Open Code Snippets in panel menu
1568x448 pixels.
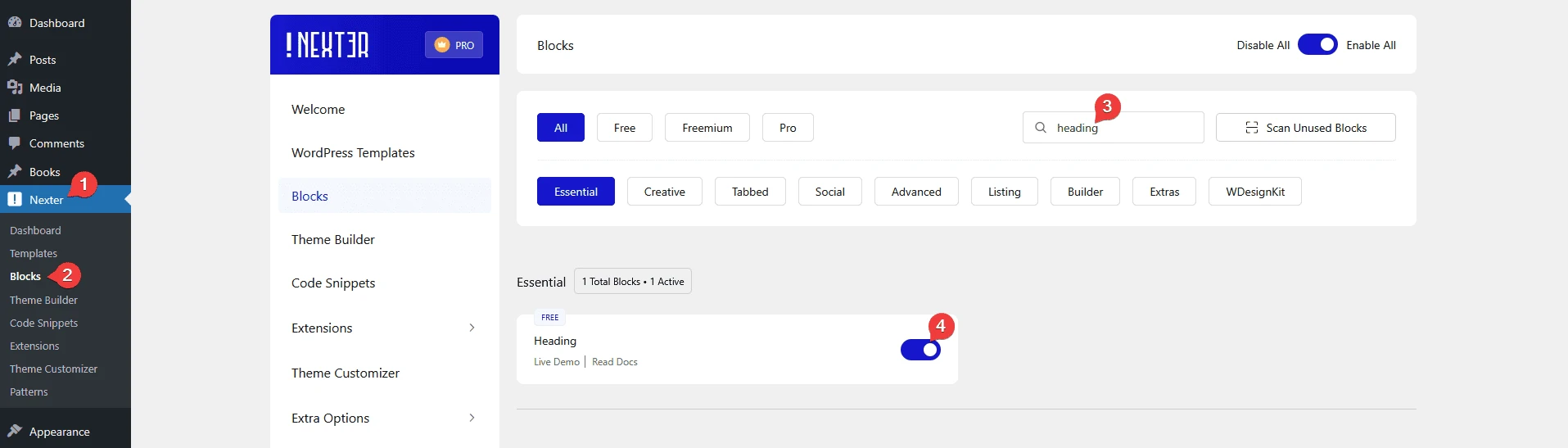[x=385, y=283]
